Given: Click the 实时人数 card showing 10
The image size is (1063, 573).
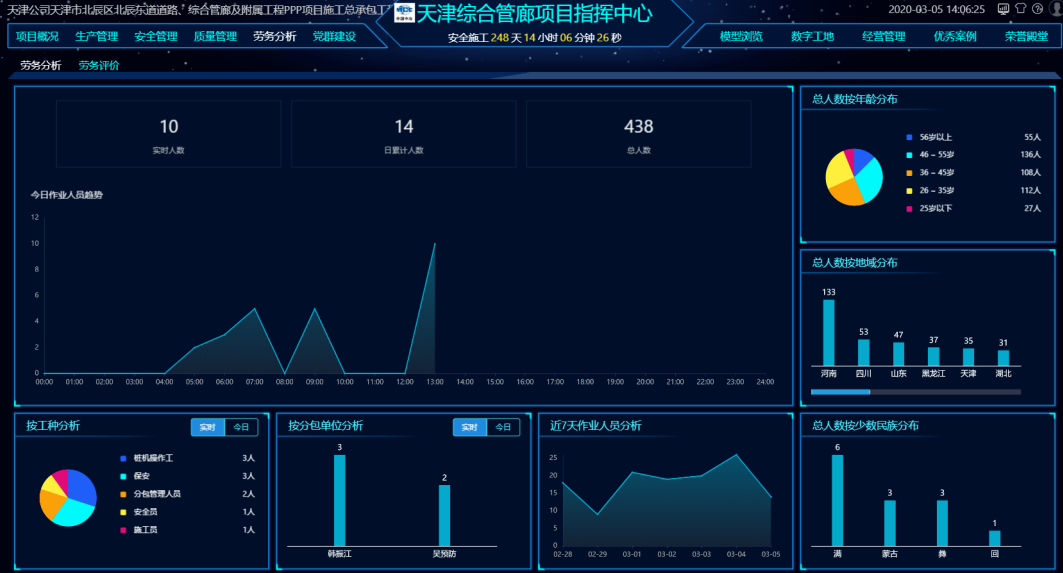Looking at the screenshot, I should (x=168, y=134).
